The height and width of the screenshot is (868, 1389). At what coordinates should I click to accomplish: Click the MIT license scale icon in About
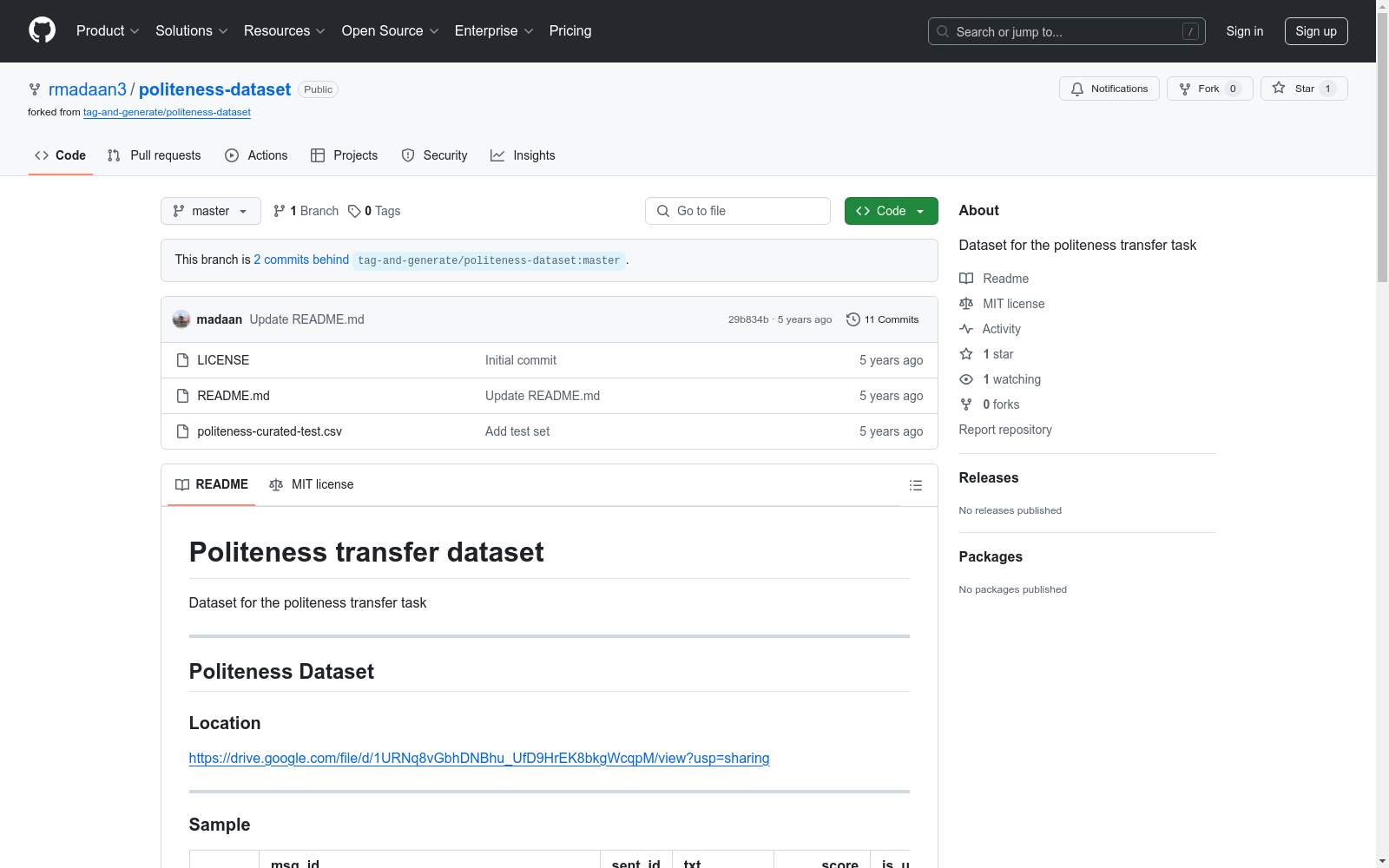(x=966, y=304)
